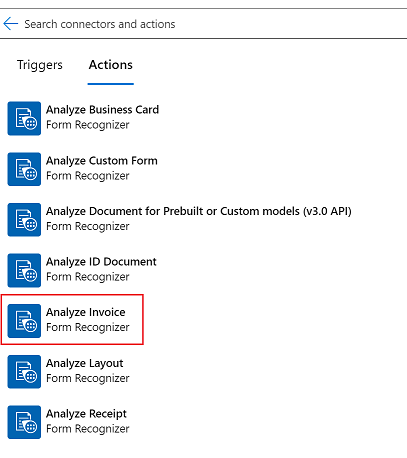This screenshot has width=407, height=458.
Task: Click the Analyze Layout Form Recognizer icon
Action: pos(24,372)
